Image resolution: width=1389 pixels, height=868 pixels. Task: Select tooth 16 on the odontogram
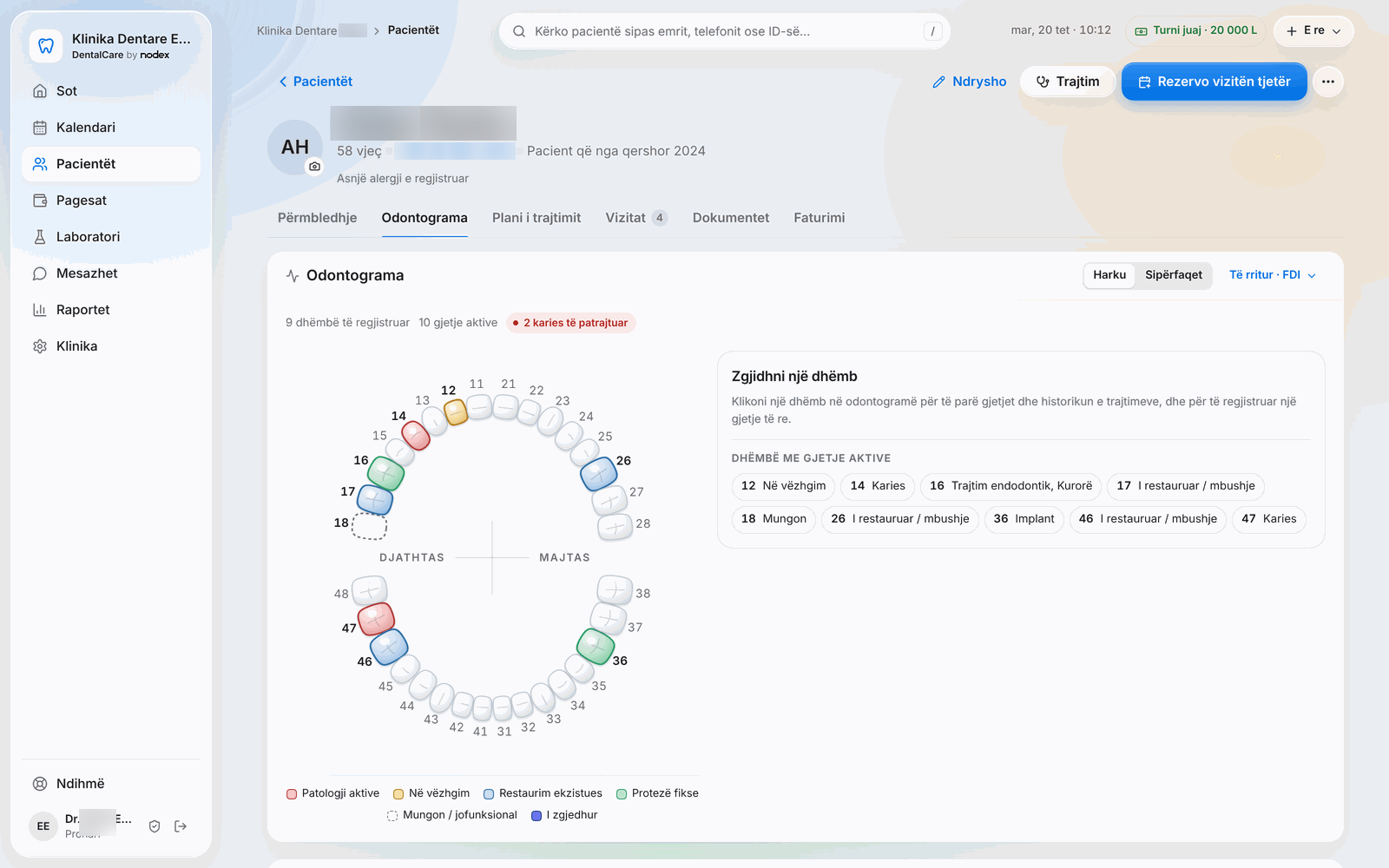pos(385,472)
